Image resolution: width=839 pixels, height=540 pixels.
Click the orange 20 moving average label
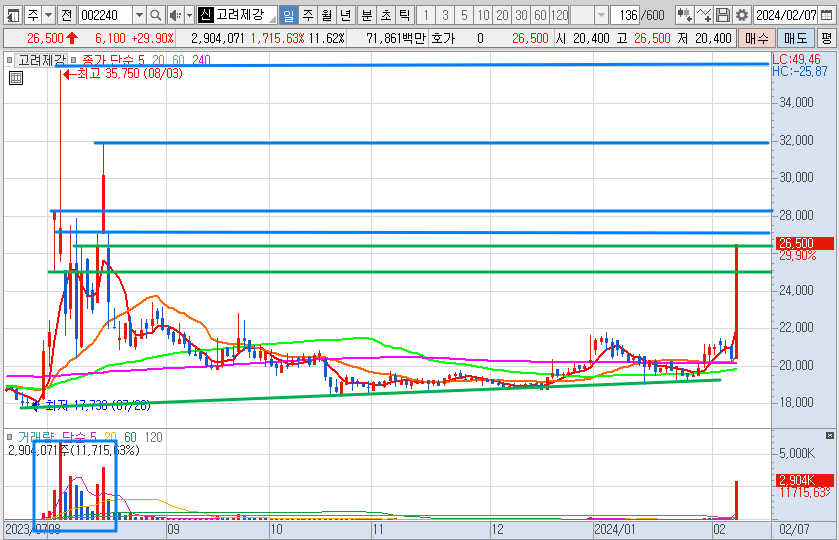click(x=158, y=60)
